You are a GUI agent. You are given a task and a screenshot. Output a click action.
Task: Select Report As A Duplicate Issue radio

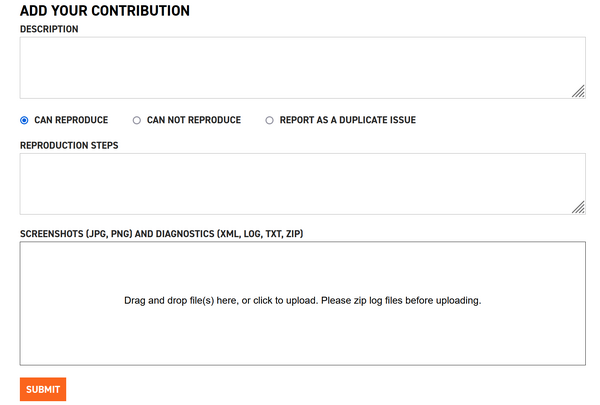tap(269, 120)
